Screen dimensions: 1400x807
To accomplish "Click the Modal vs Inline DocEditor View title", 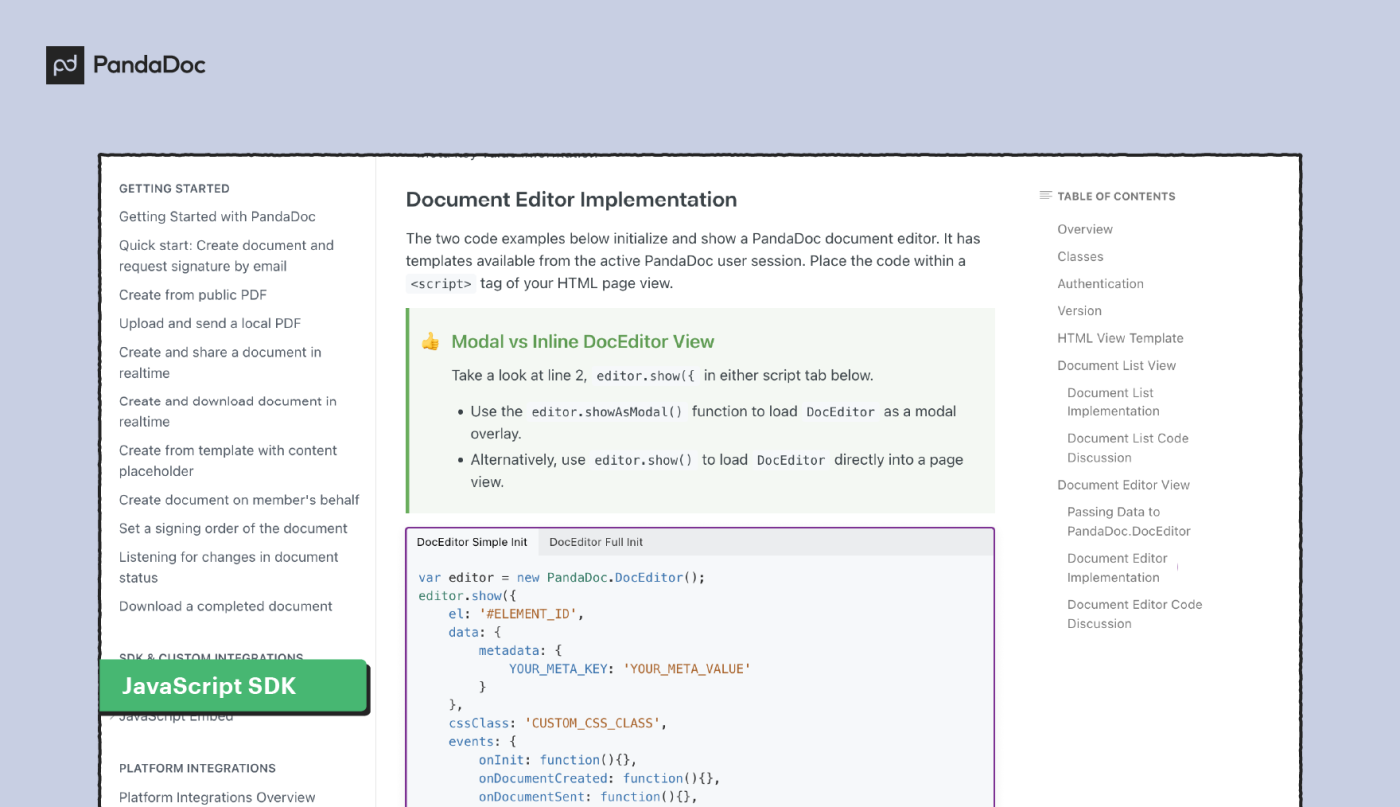I will [583, 342].
